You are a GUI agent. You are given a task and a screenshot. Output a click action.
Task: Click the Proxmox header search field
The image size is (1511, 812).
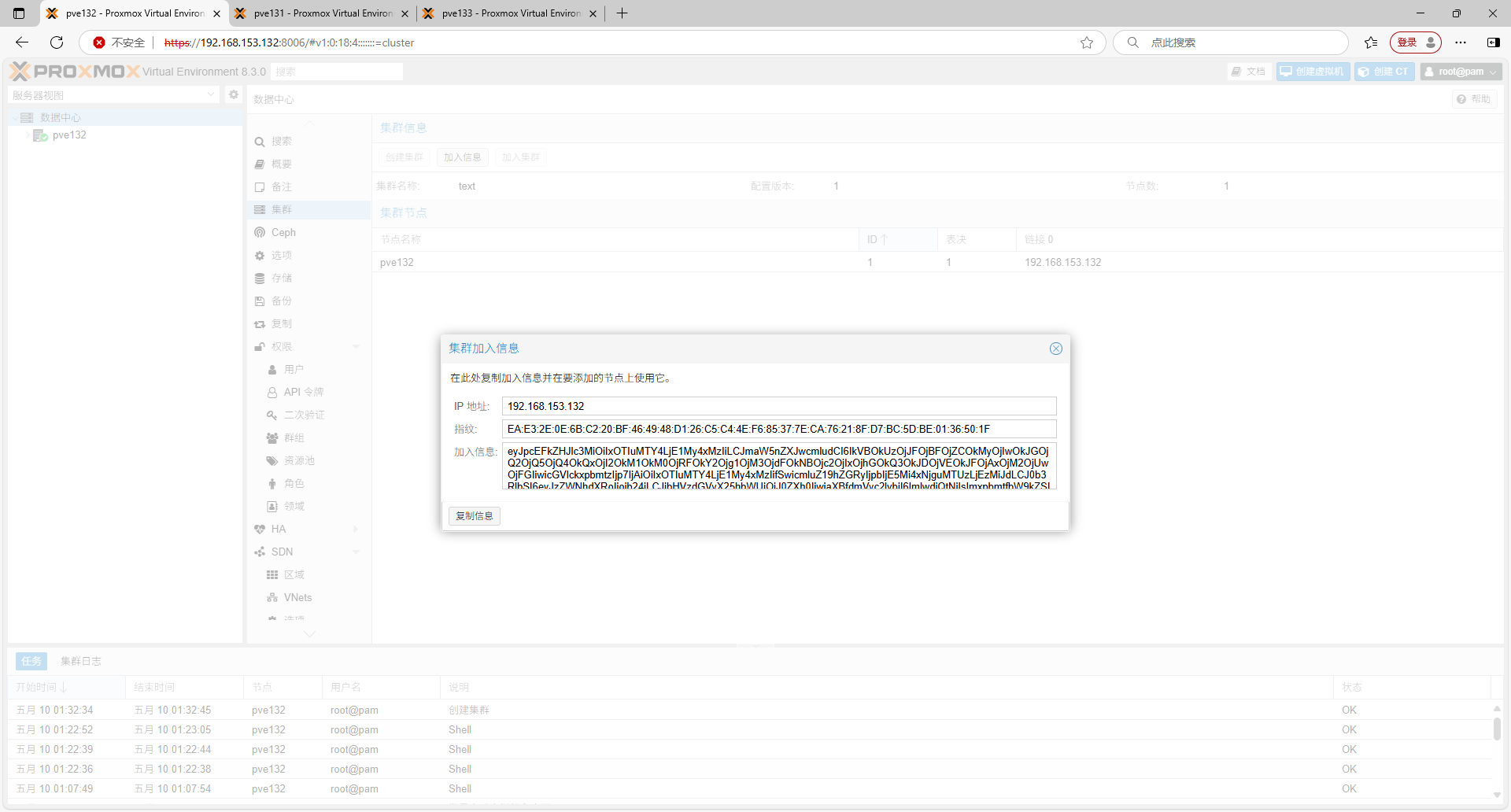[337, 72]
